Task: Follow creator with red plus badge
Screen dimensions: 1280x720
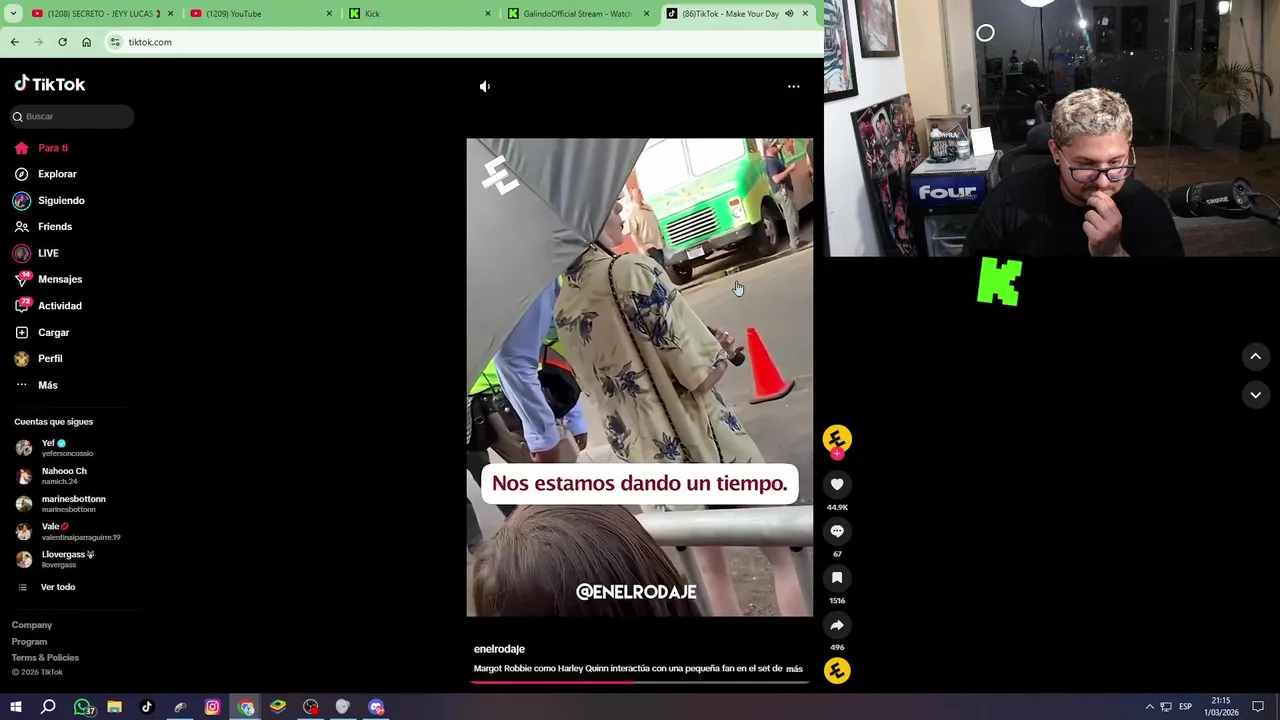Action: click(x=837, y=454)
